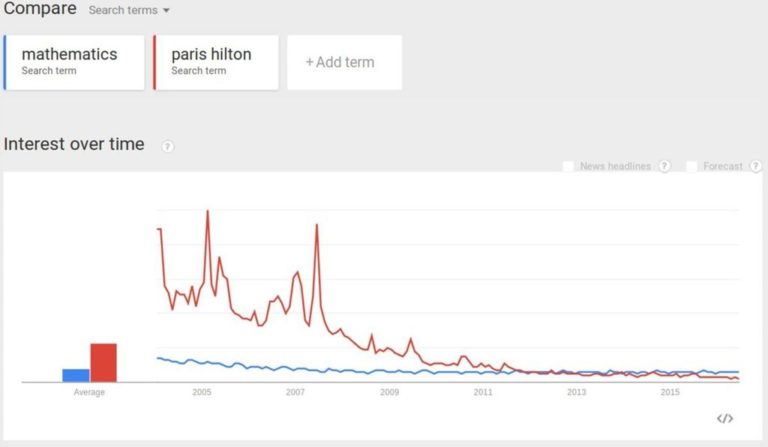Select the paris hilton search term card

click(x=216, y=62)
